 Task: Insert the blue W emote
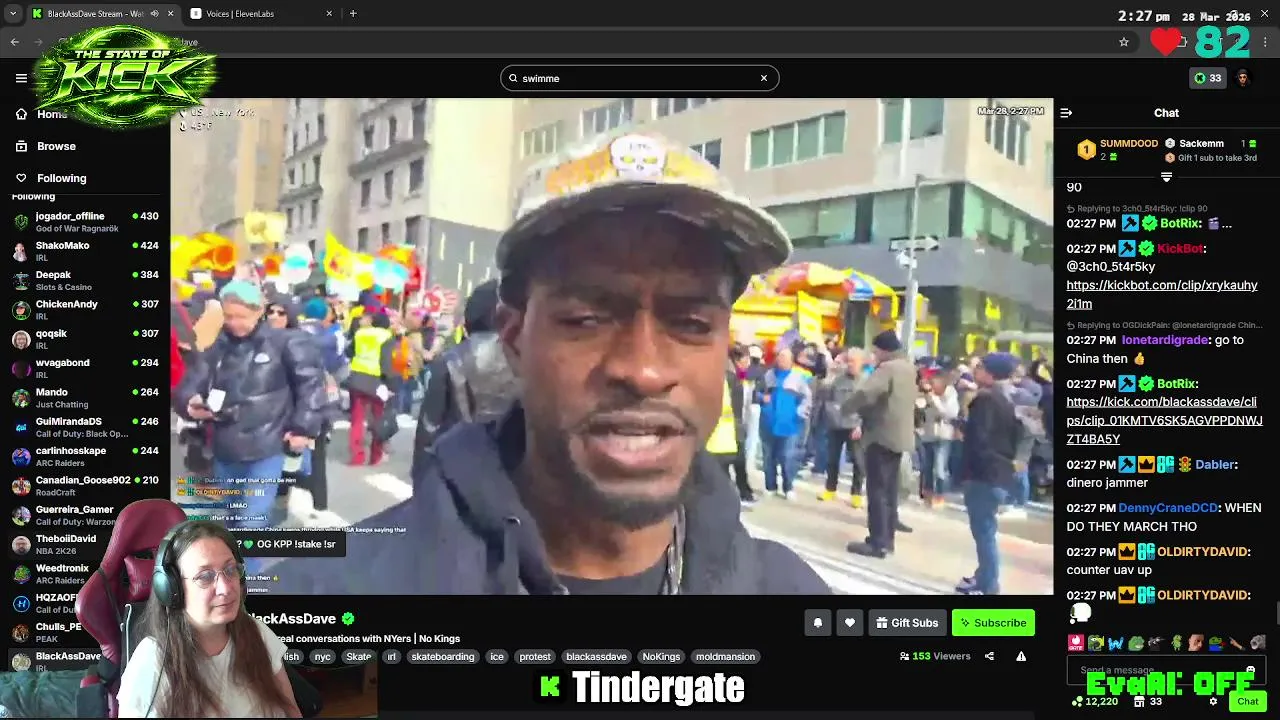click(x=1116, y=642)
